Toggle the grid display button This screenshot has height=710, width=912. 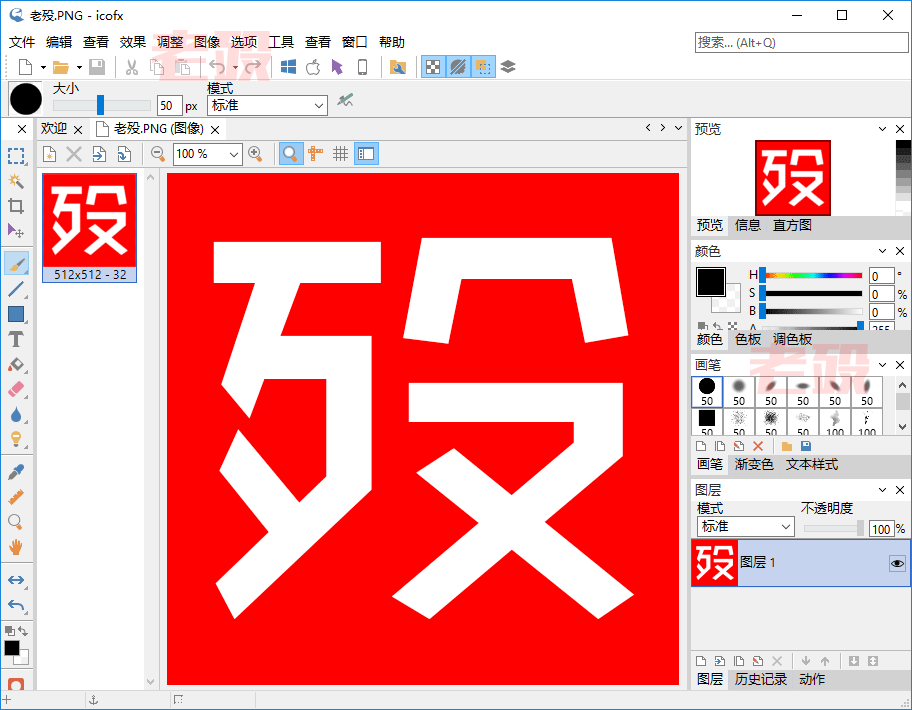[x=341, y=154]
